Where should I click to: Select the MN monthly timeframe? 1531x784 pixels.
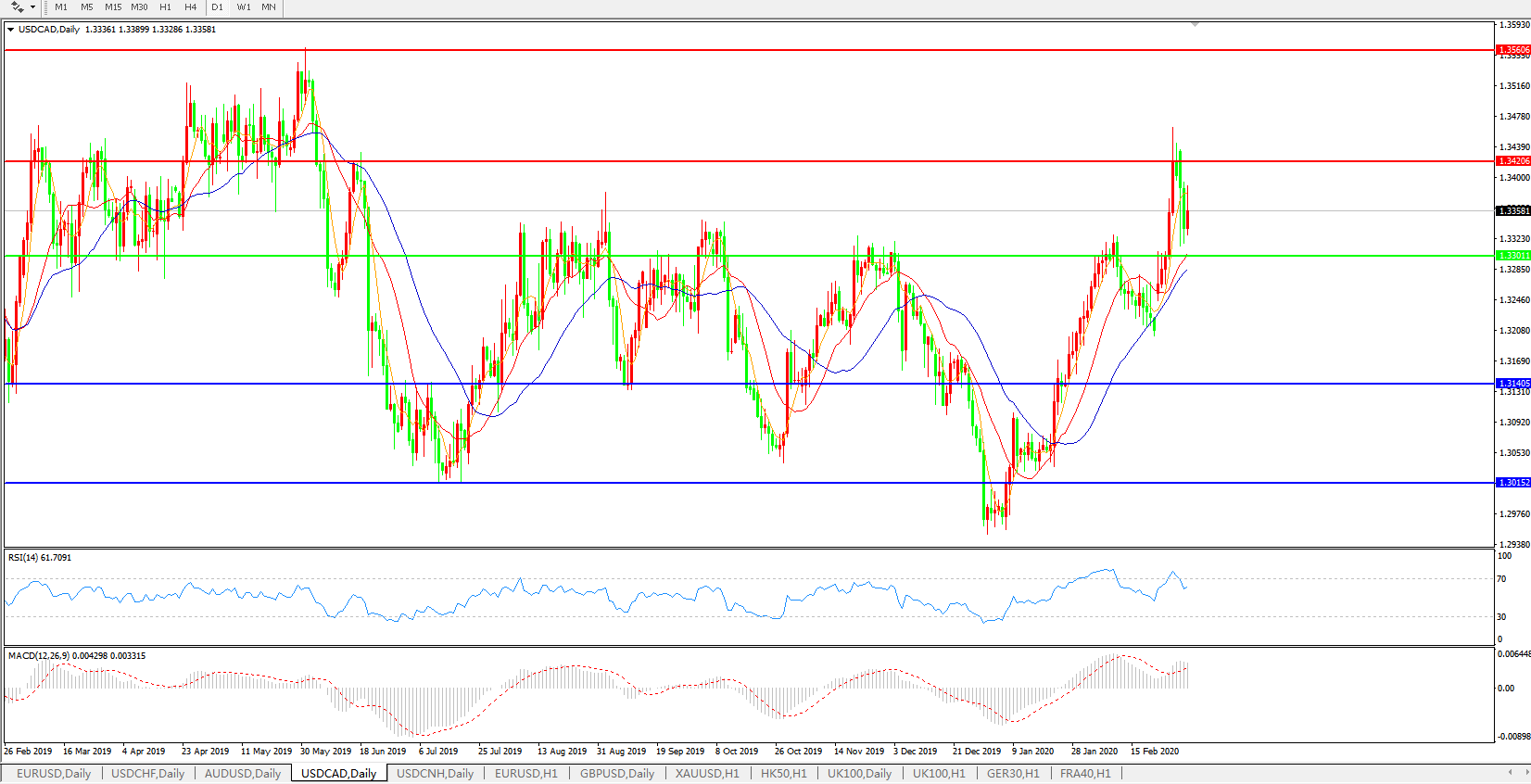(x=269, y=7)
